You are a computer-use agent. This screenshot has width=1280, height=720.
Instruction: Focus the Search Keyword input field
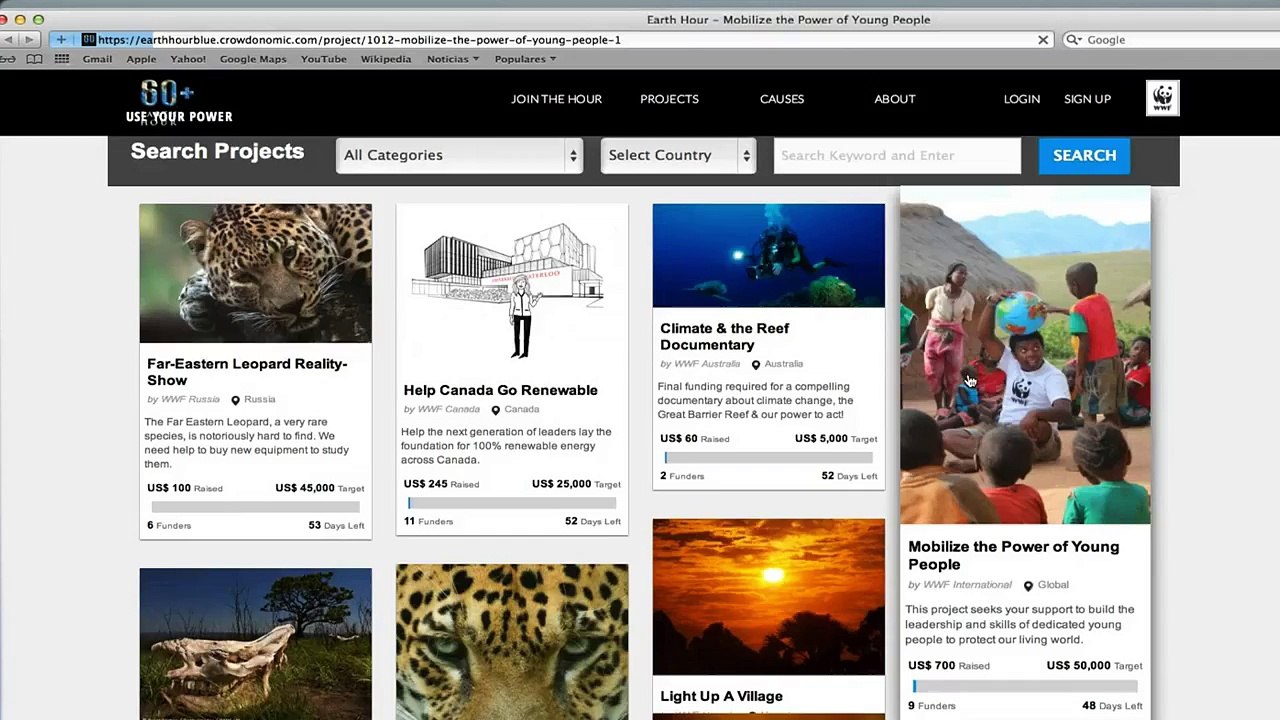coord(897,155)
